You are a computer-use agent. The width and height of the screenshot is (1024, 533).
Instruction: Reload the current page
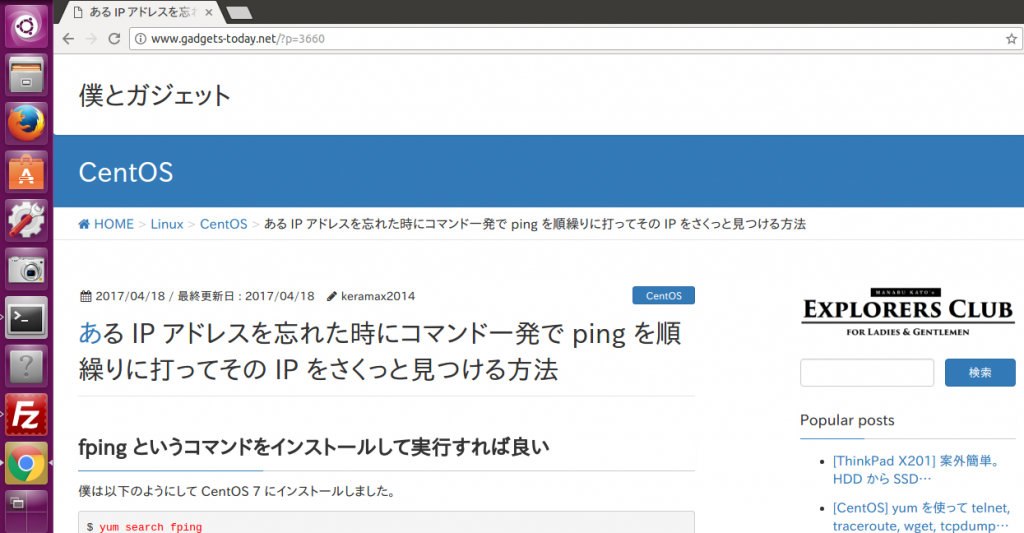(x=114, y=39)
